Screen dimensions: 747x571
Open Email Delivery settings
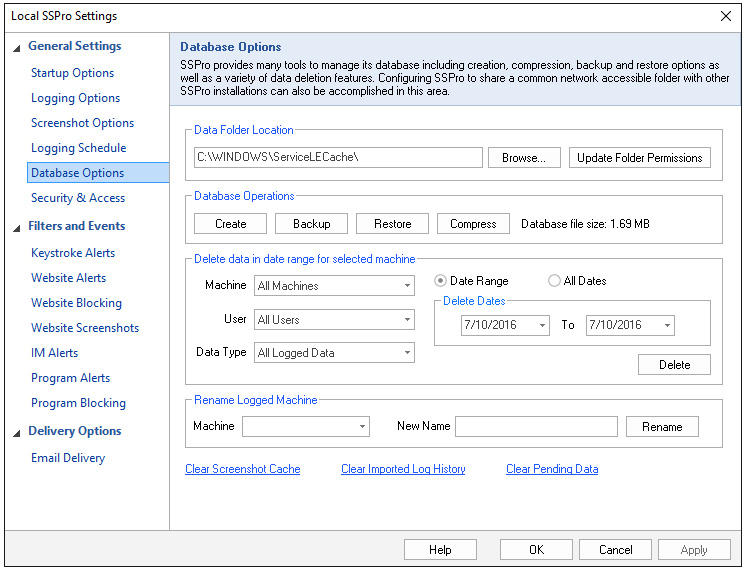point(68,458)
